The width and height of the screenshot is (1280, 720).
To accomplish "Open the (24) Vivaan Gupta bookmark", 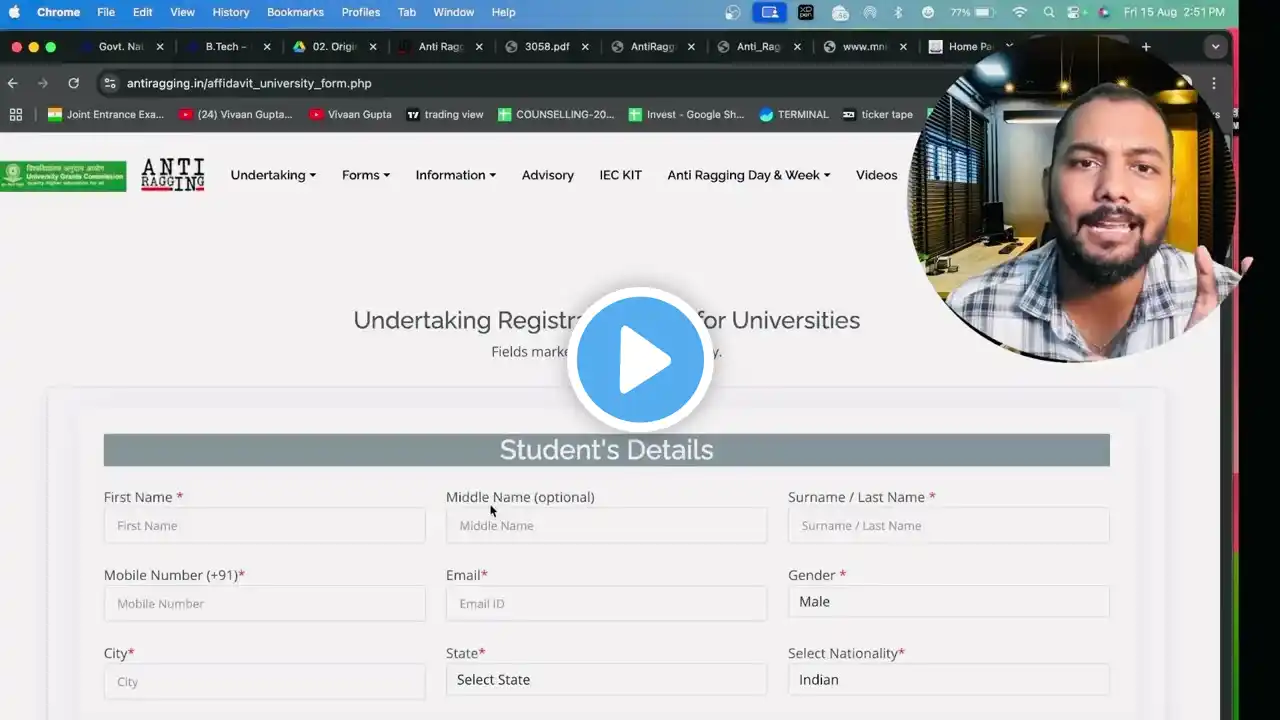I will tap(236, 114).
